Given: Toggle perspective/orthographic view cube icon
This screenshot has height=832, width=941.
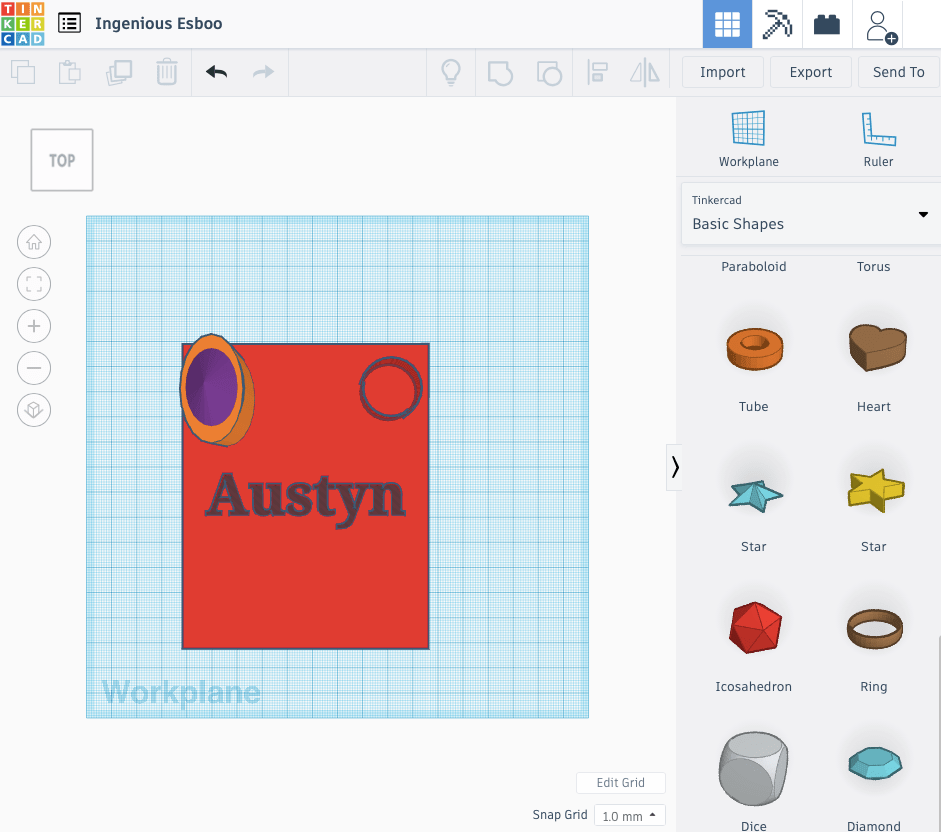Looking at the screenshot, I should click(x=34, y=410).
